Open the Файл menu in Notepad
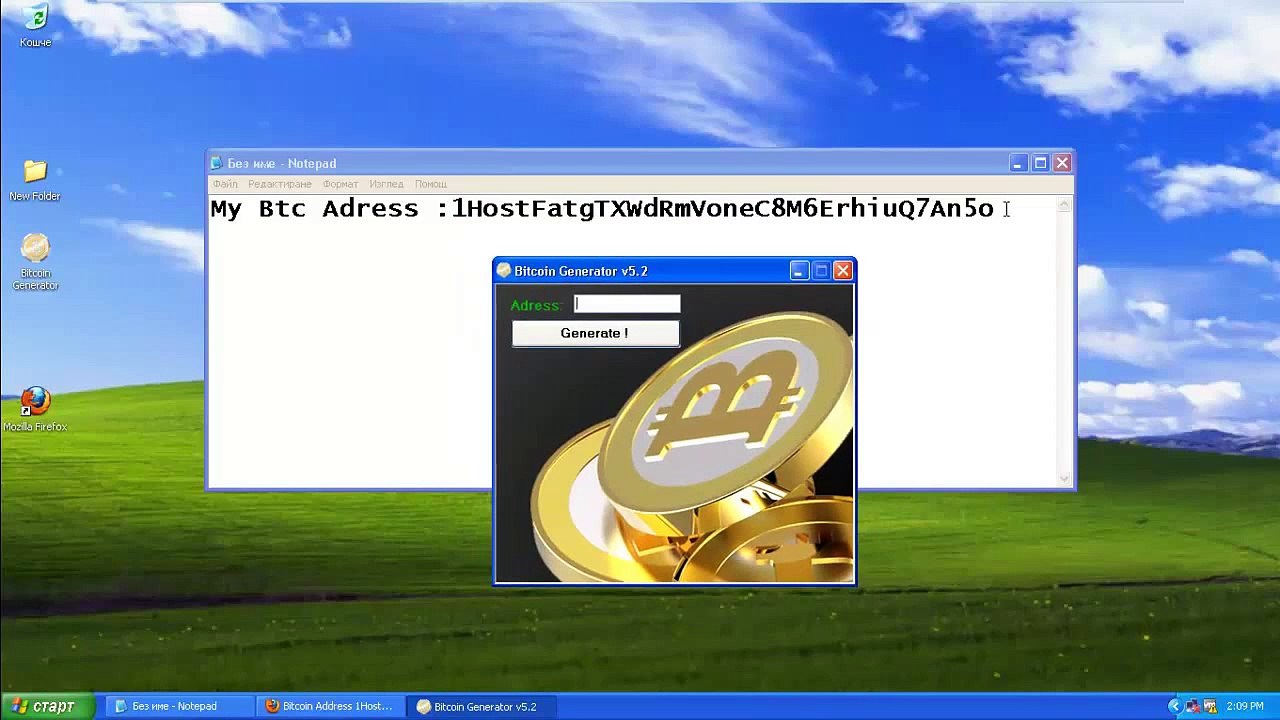 pos(225,184)
